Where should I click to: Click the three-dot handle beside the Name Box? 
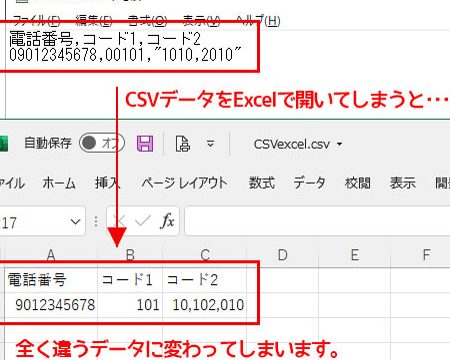(x=96, y=221)
